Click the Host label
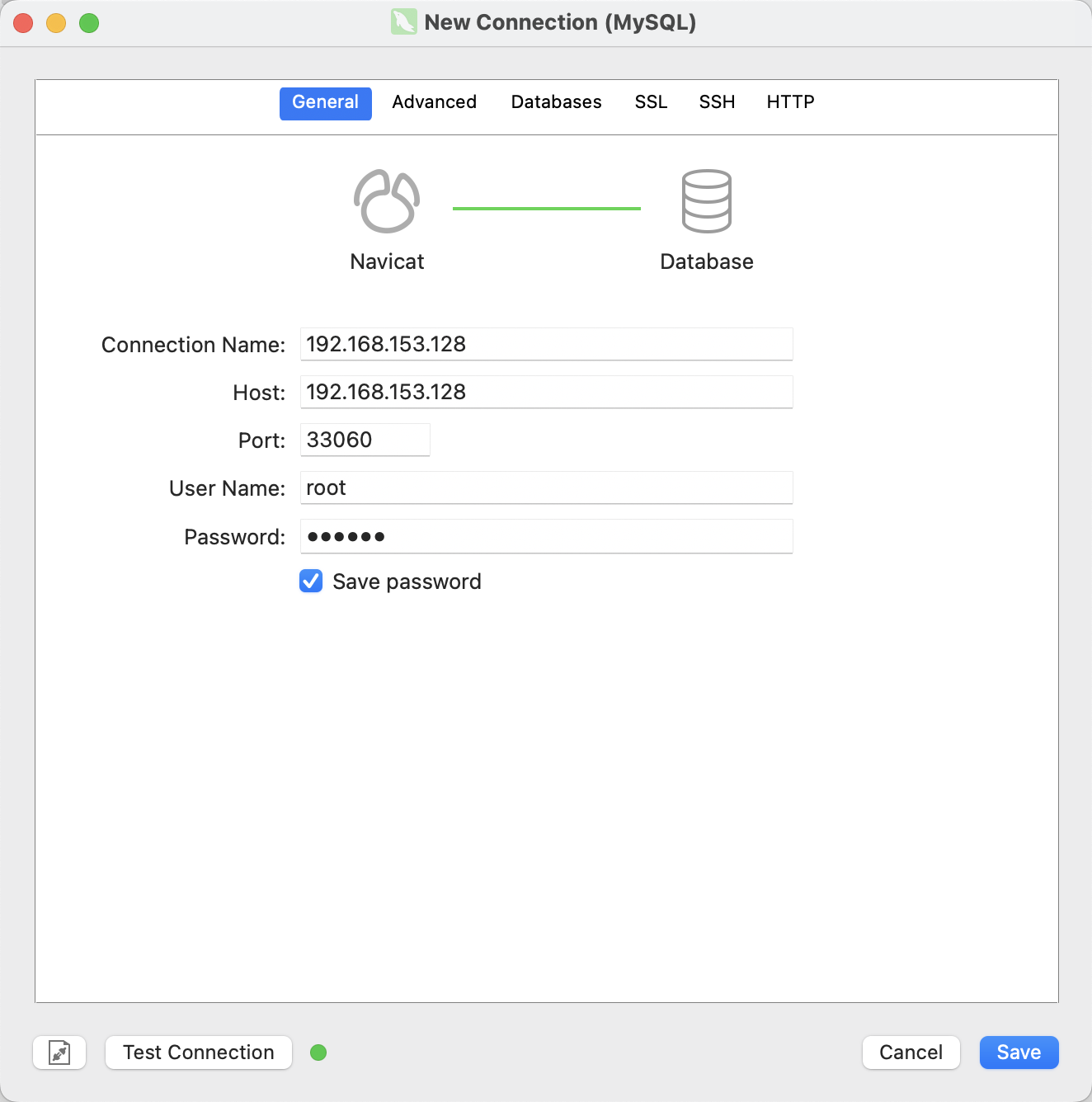This screenshot has width=1092, height=1102. [x=259, y=393]
